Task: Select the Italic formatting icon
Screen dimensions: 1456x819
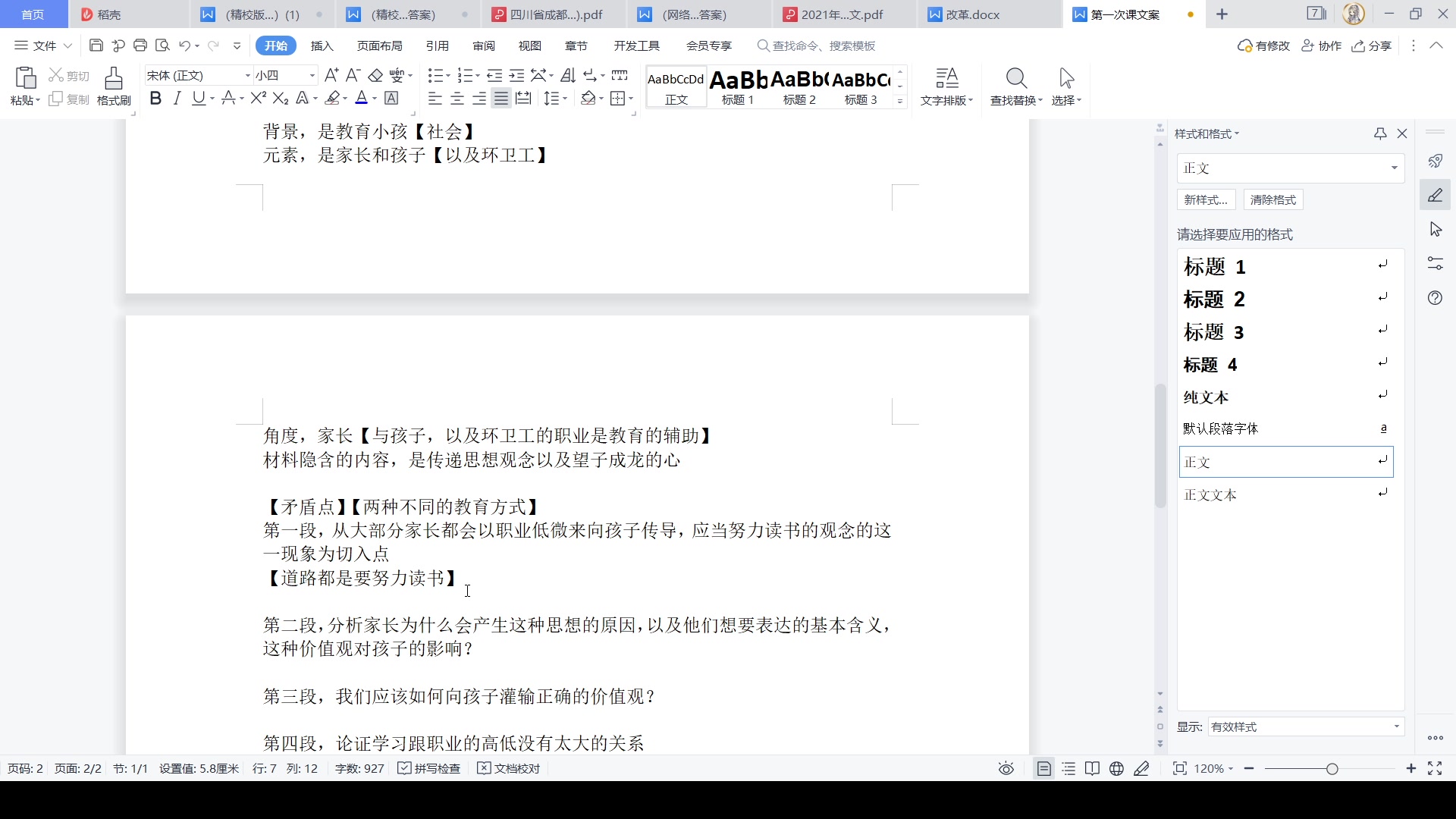Action: [x=176, y=98]
